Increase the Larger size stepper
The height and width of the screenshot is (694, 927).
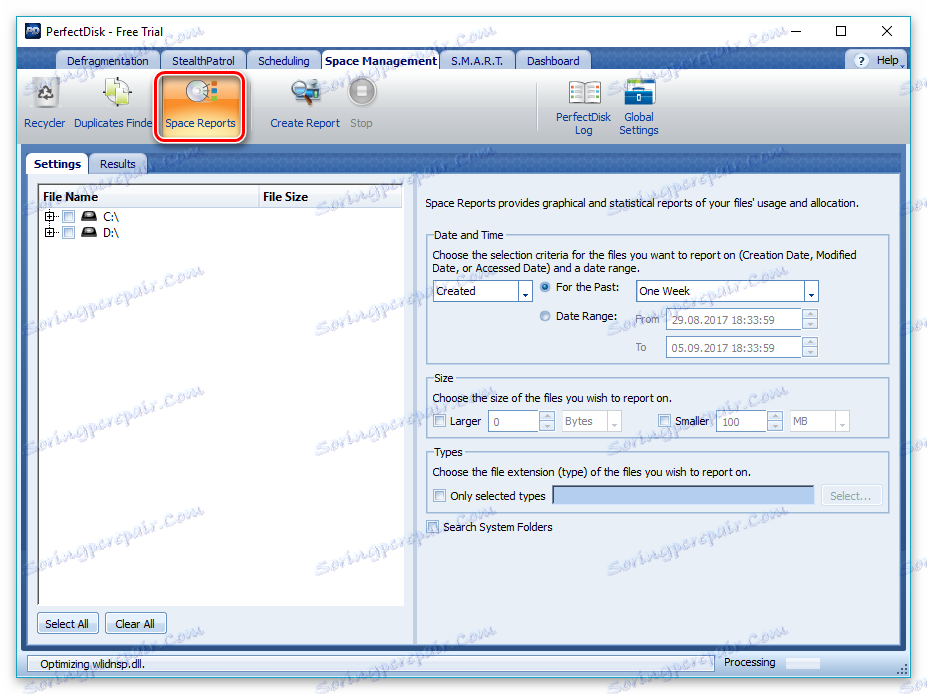(x=547, y=417)
